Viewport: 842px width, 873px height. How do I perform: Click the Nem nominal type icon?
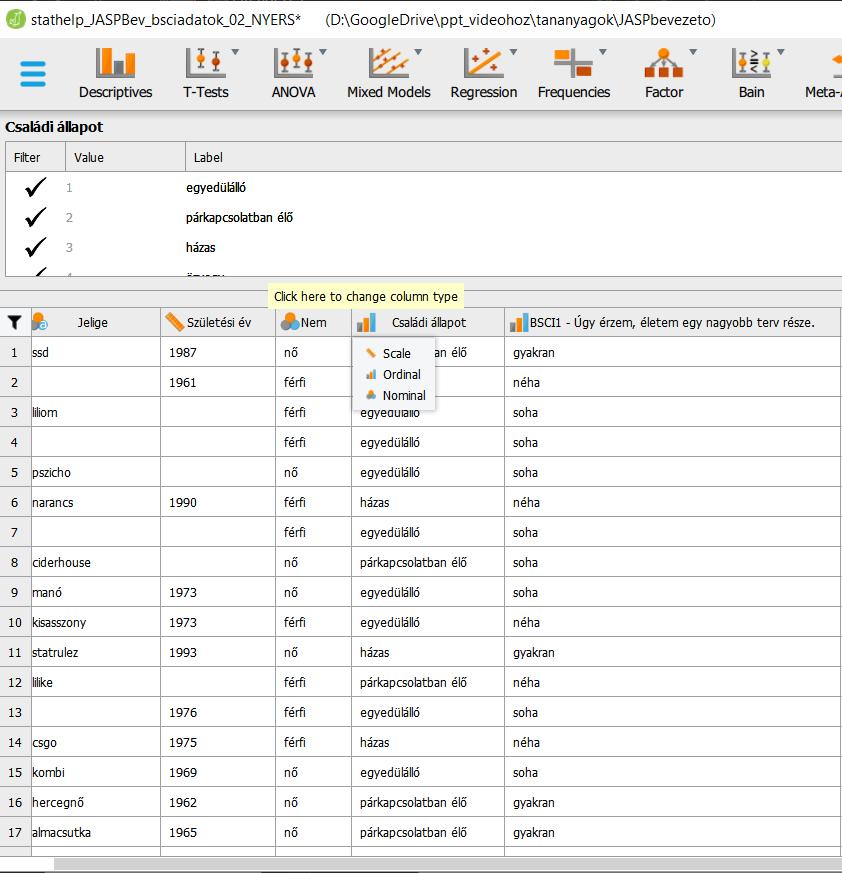click(x=290, y=322)
